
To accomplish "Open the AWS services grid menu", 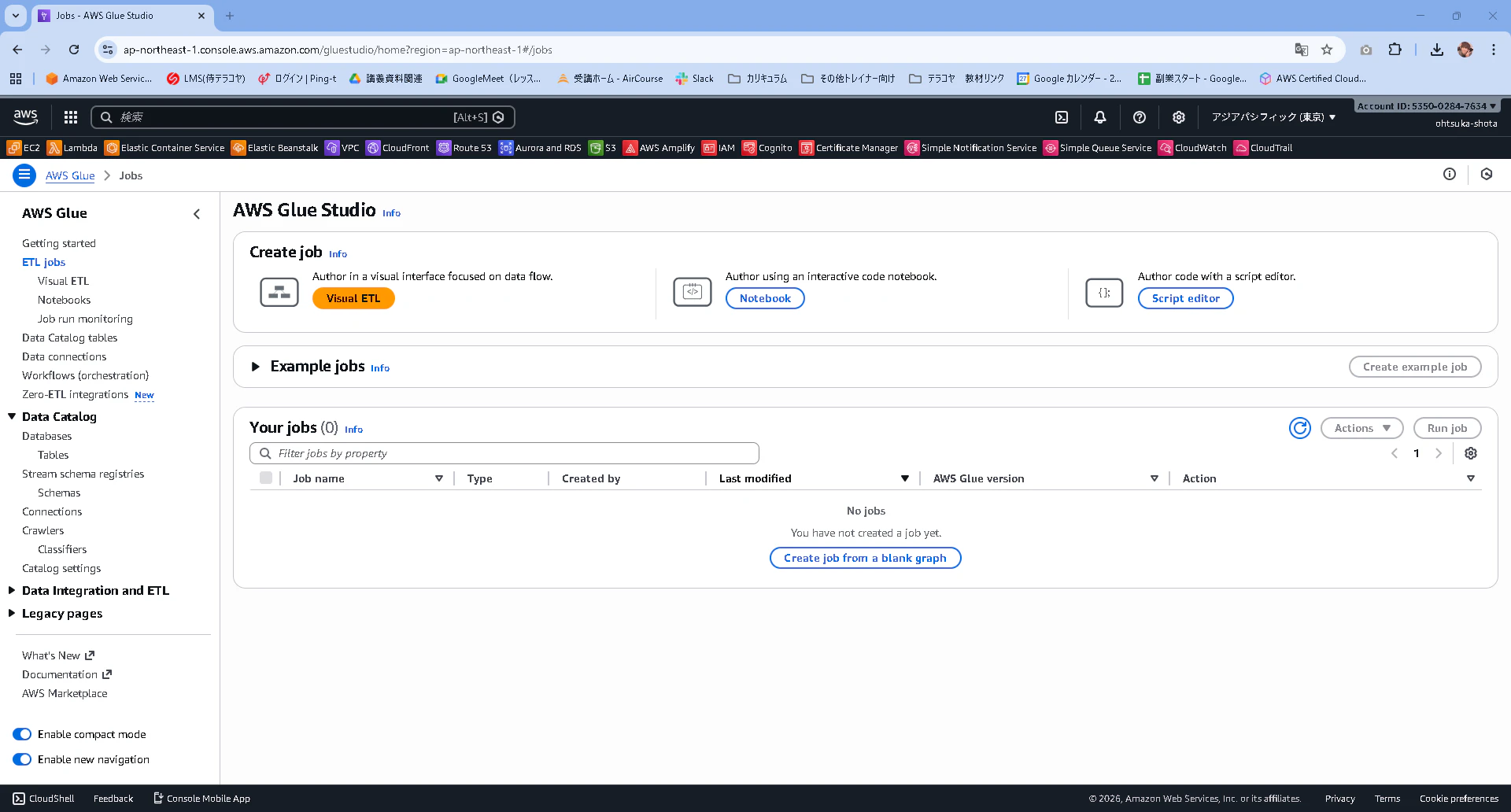I will point(71,117).
